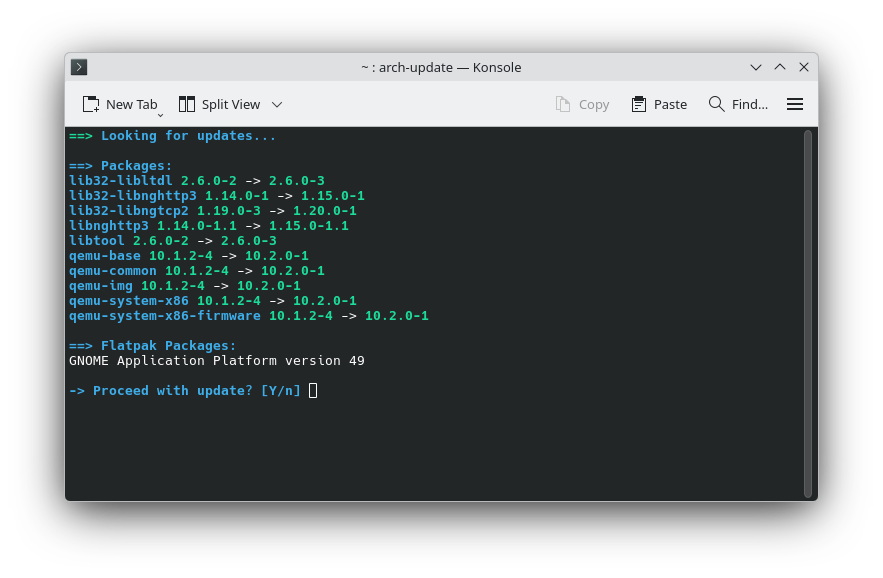Click the terminal's vertical scrollbar

807,312
